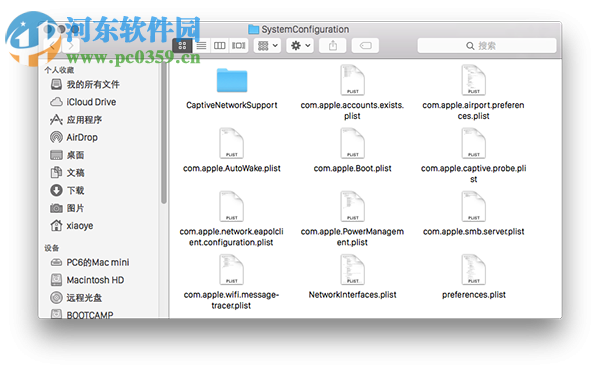Image resolution: width=600 pixels, height=373 pixels.
Task: Switch to column view
Action: coord(220,46)
